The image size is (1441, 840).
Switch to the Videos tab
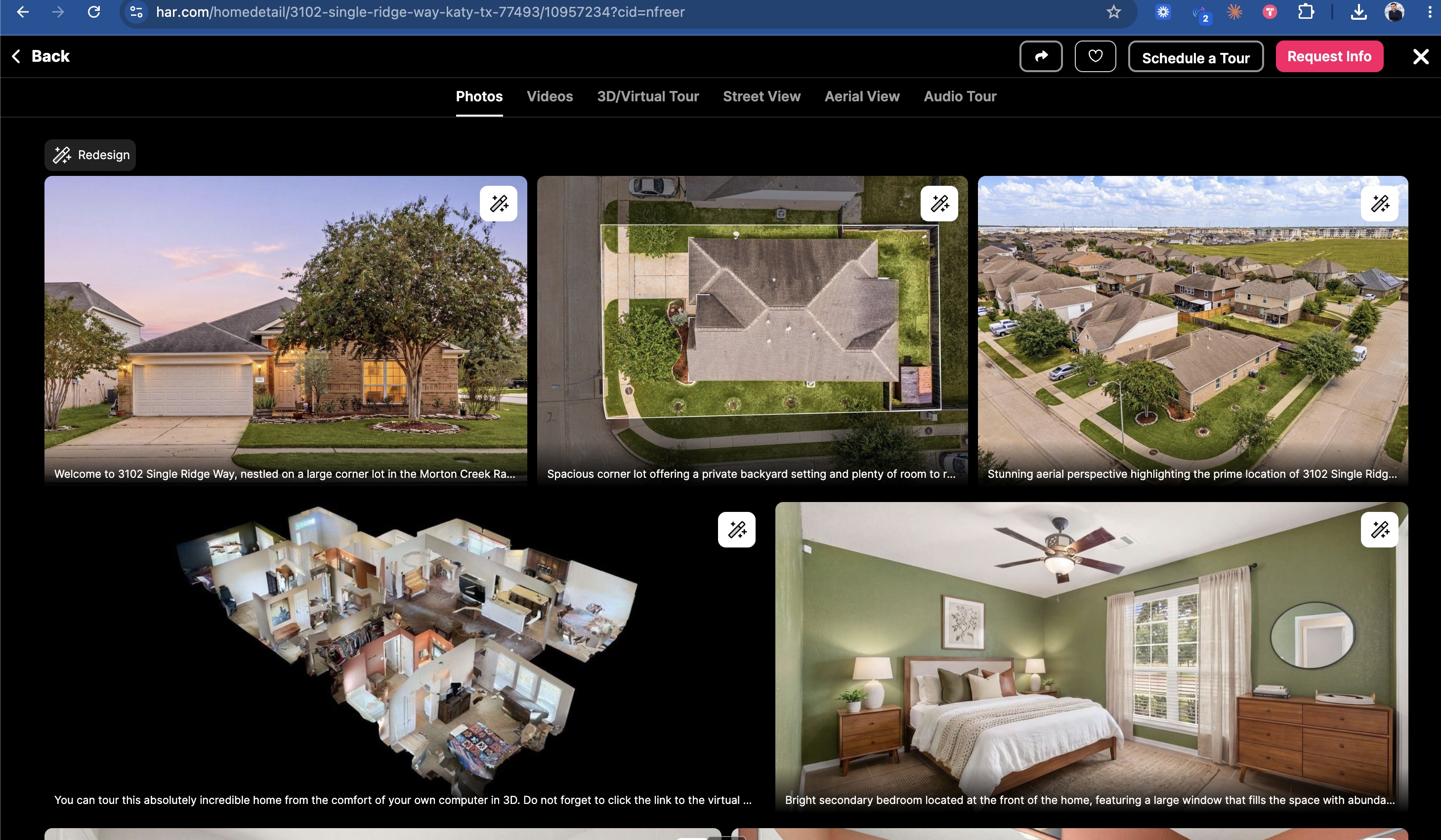pos(550,97)
